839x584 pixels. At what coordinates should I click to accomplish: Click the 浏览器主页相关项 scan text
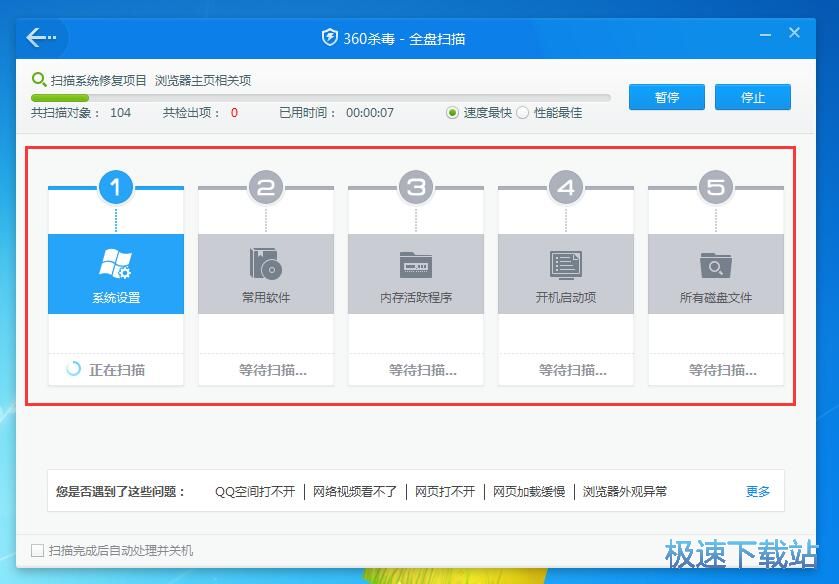coord(203,80)
